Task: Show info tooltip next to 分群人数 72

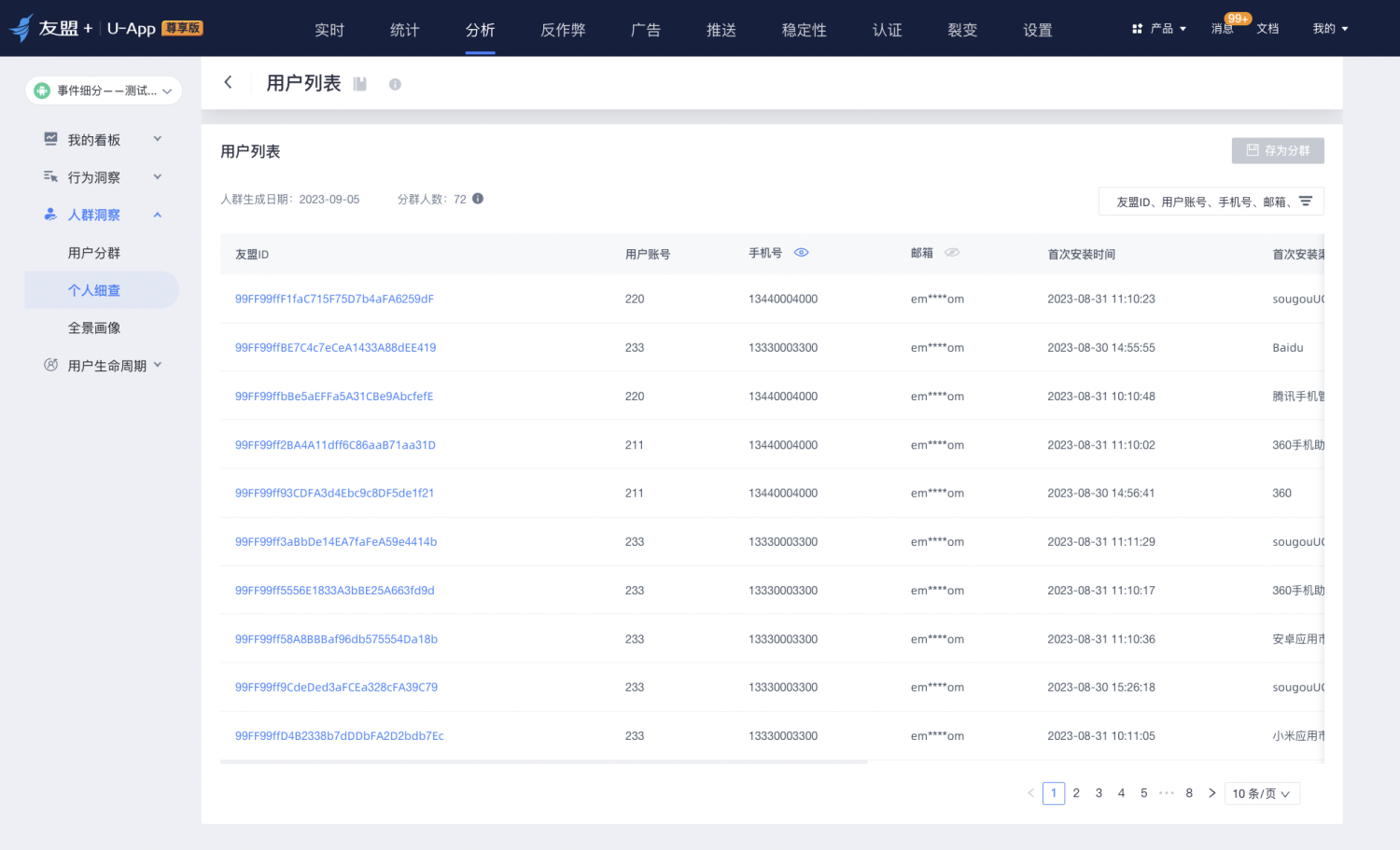Action: (478, 199)
